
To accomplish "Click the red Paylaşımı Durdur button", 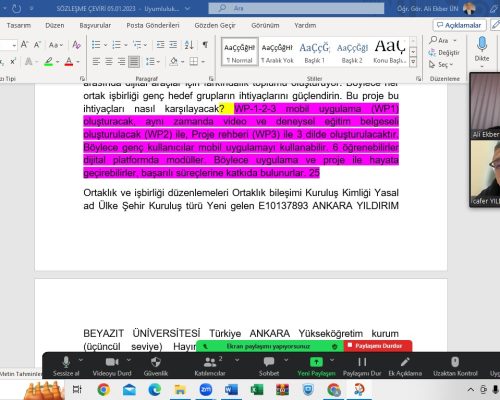I will 378,346.
